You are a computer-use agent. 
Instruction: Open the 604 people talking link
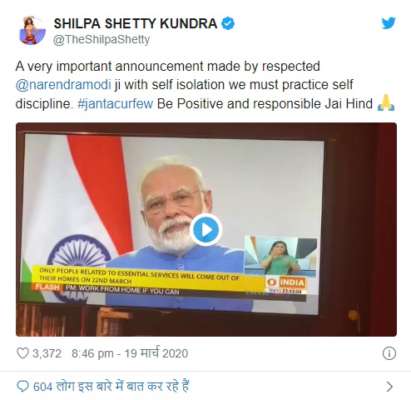coord(111,386)
